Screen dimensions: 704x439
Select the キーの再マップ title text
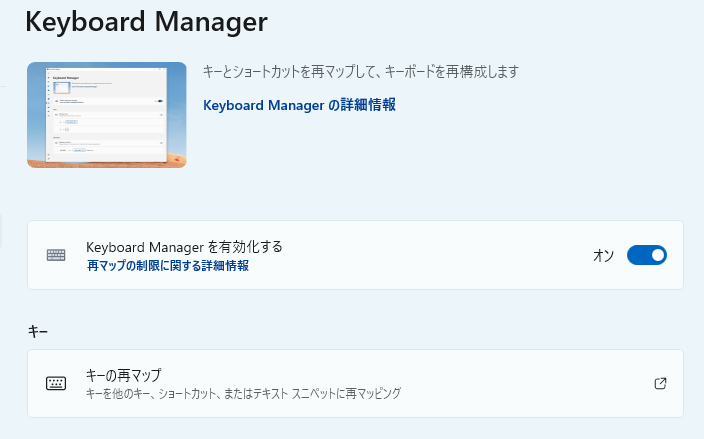point(124,375)
